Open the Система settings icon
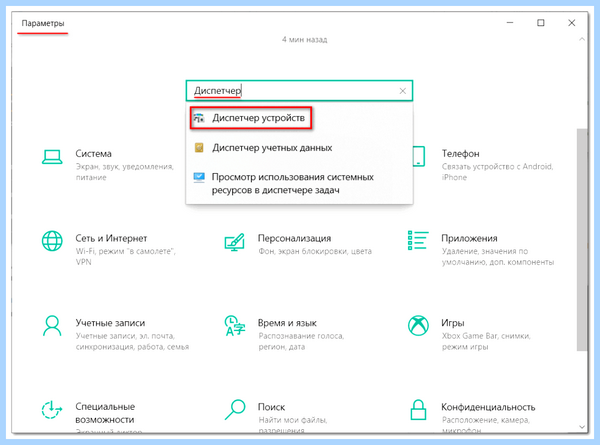Screen dimensions: 600x445 click(52, 157)
